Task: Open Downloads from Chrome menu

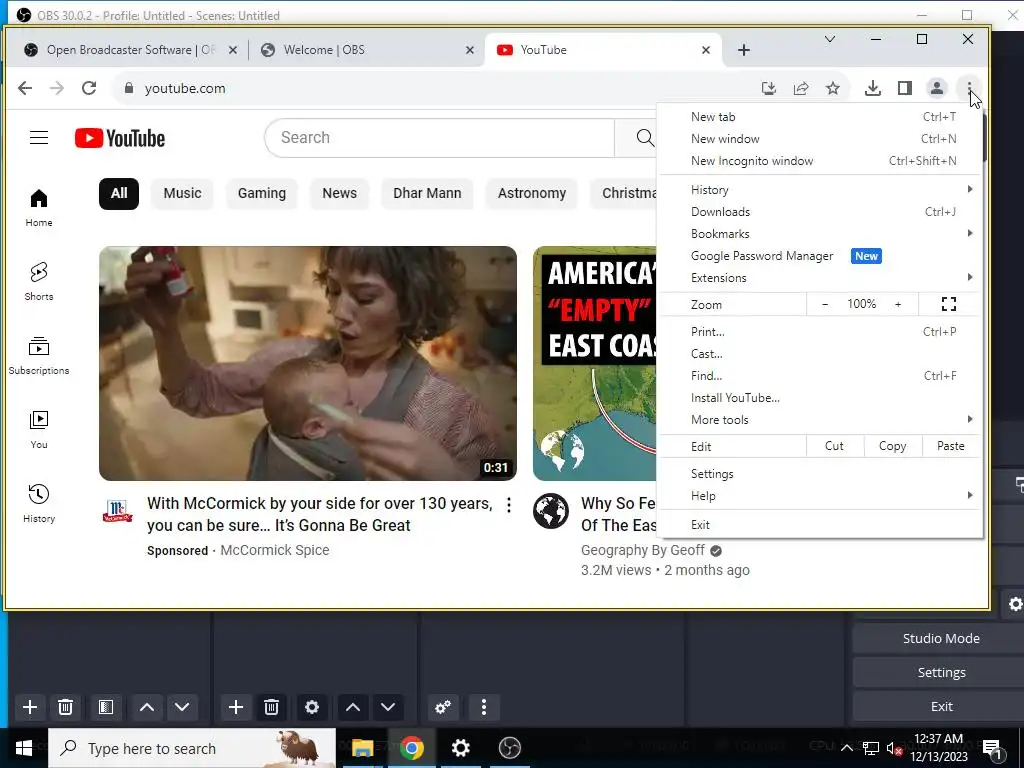Action: tap(820, 212)
